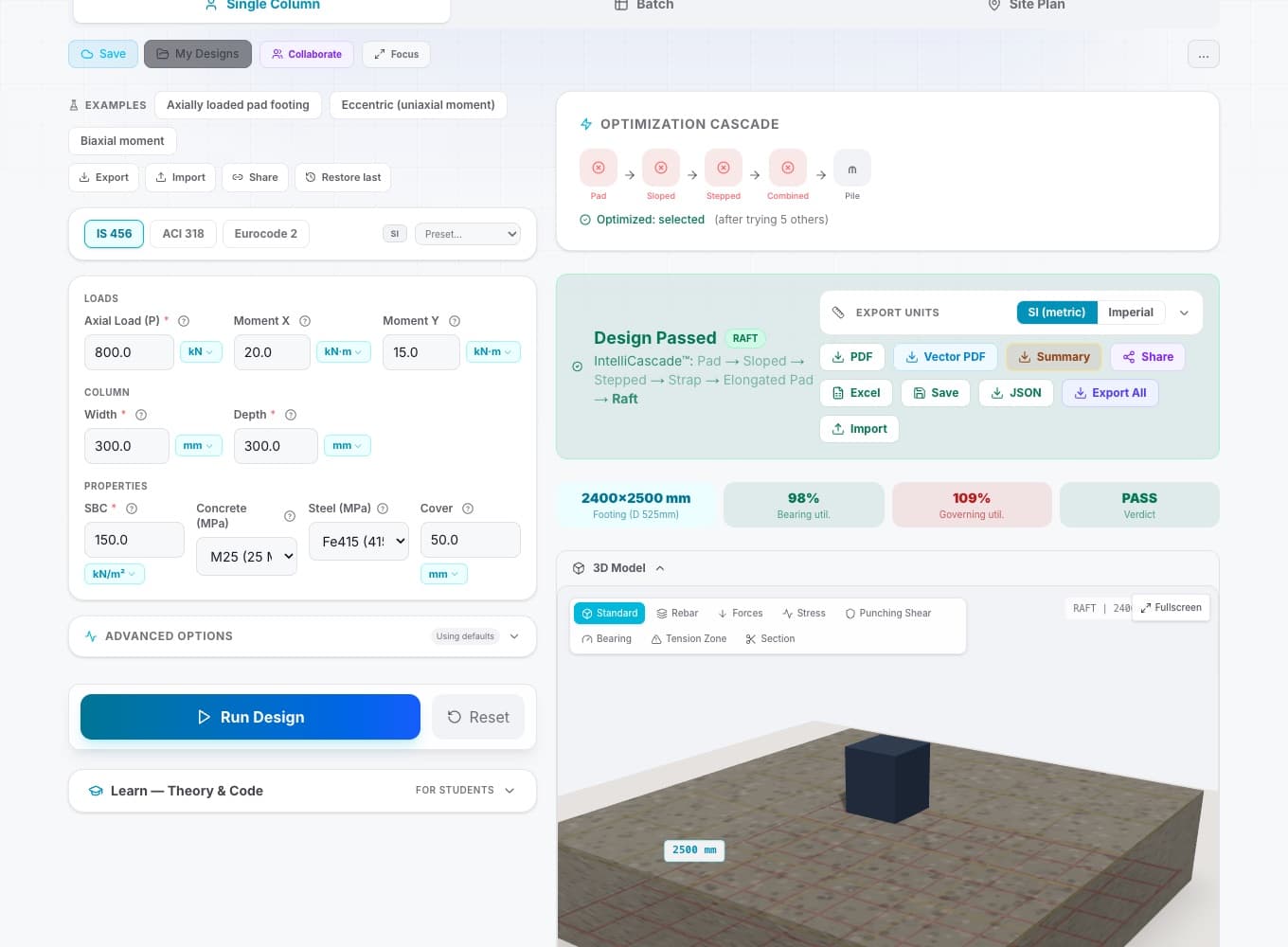Click the info icon next to Moment Y
This screenshot has width=1288, height=947.
tap(455, 321)
